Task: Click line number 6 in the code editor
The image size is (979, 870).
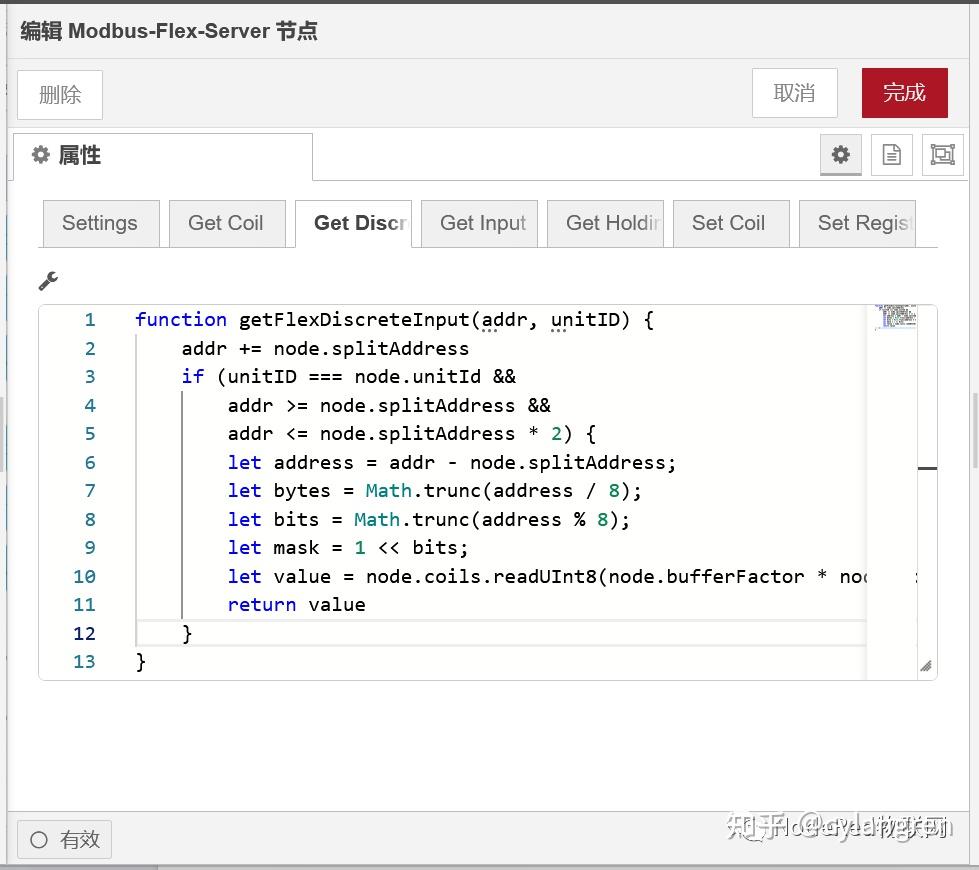Action: click(89, 462)
